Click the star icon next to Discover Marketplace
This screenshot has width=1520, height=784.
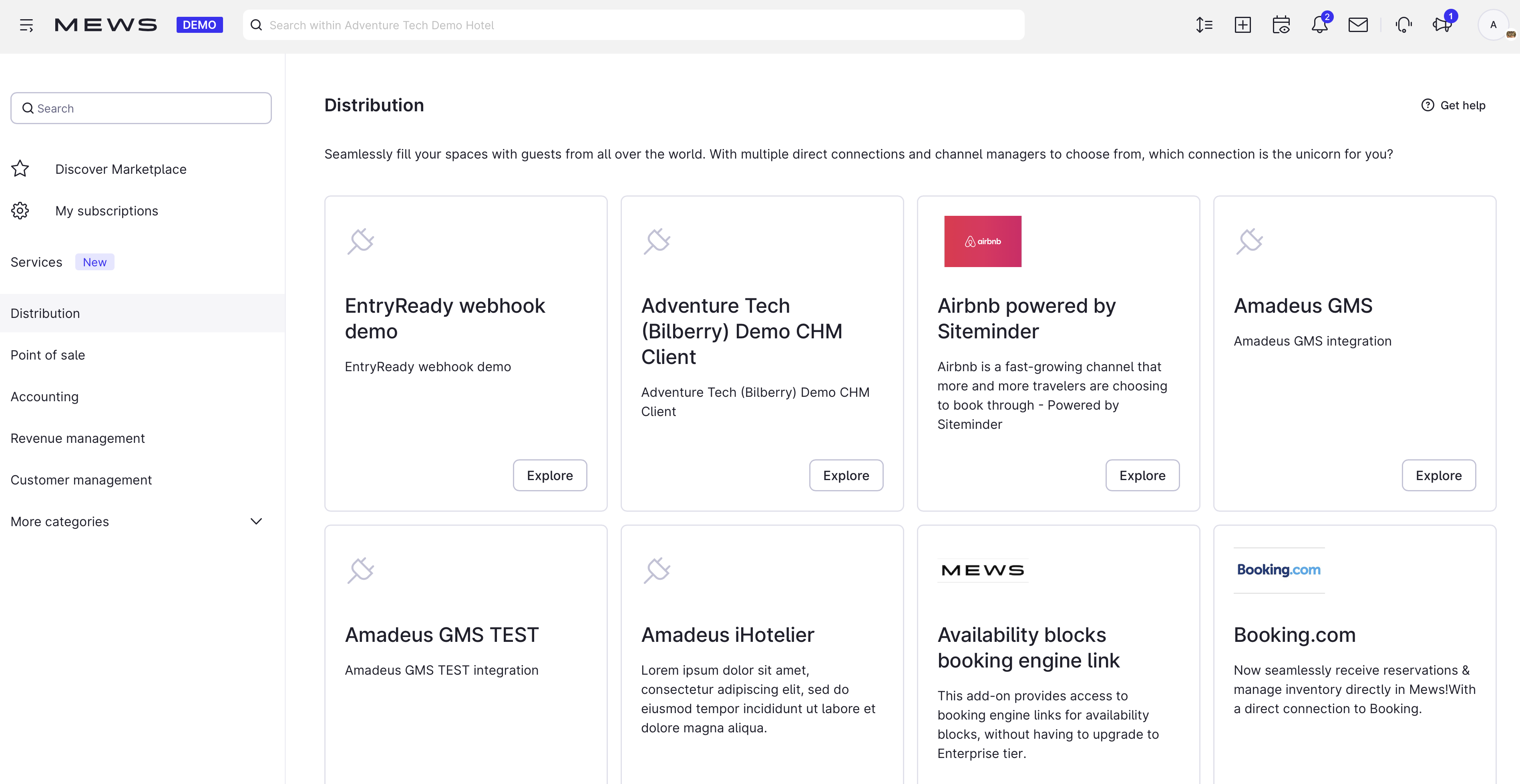point(20,169)
